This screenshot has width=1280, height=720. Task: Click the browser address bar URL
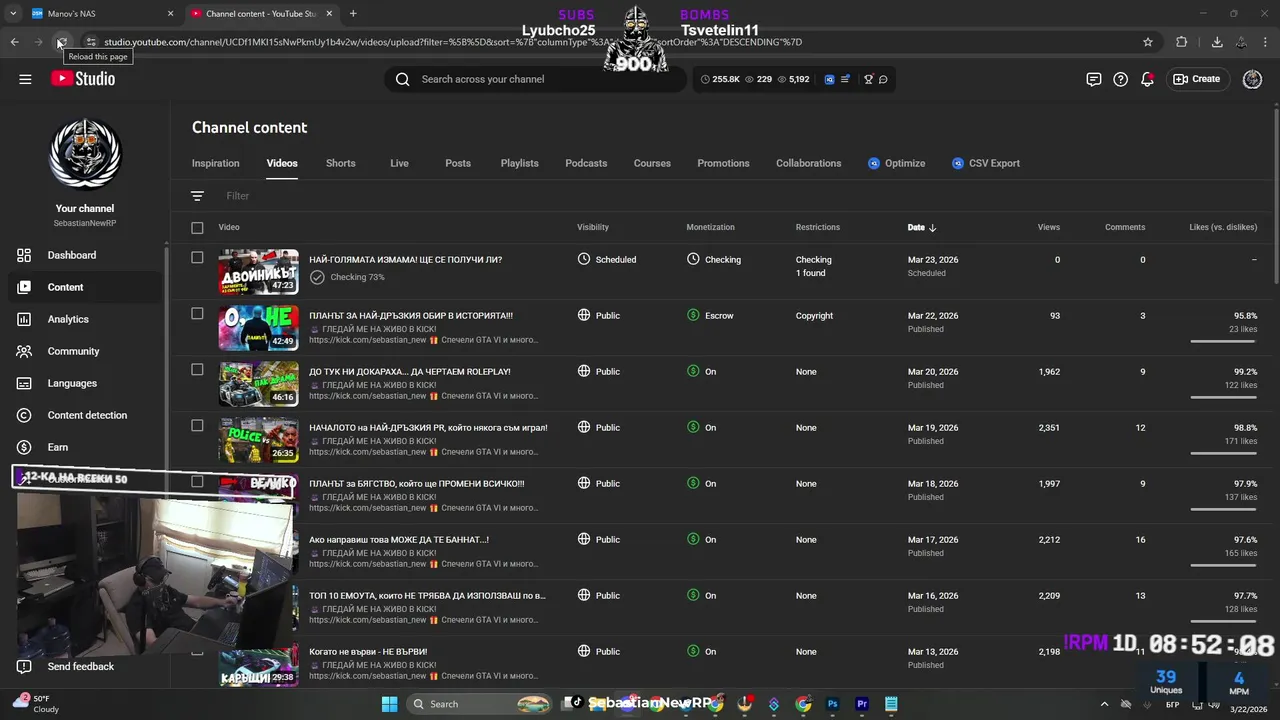tap(453, 42)
